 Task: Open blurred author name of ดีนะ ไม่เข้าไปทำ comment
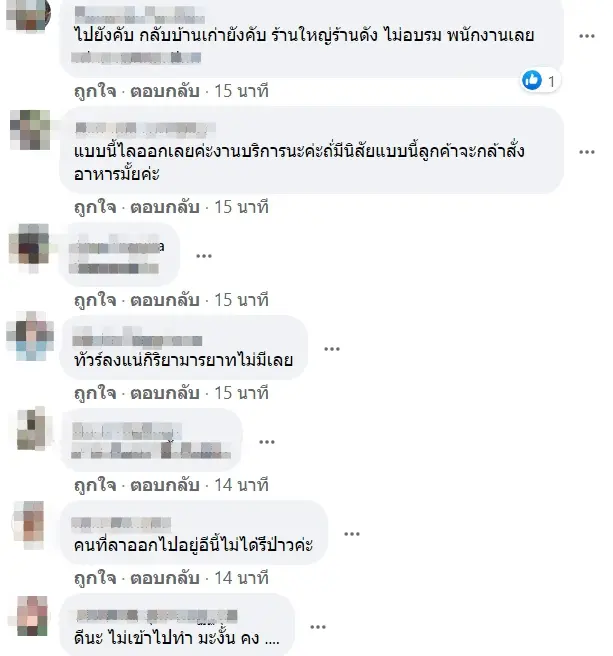click(157, 615)
